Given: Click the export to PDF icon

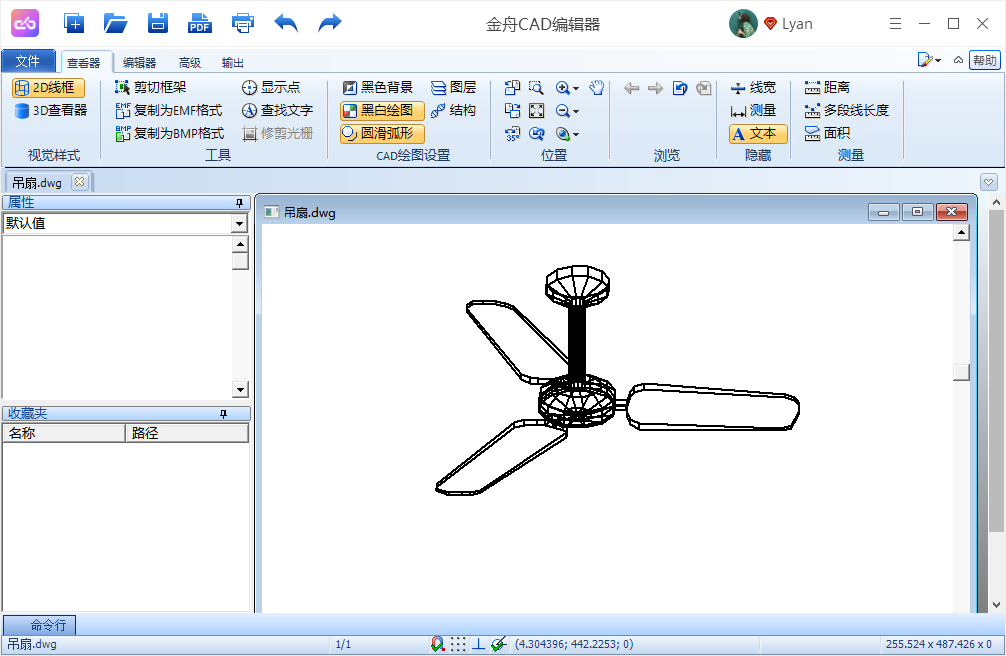Looking at the screenshot, I should [x=200, y=23].
